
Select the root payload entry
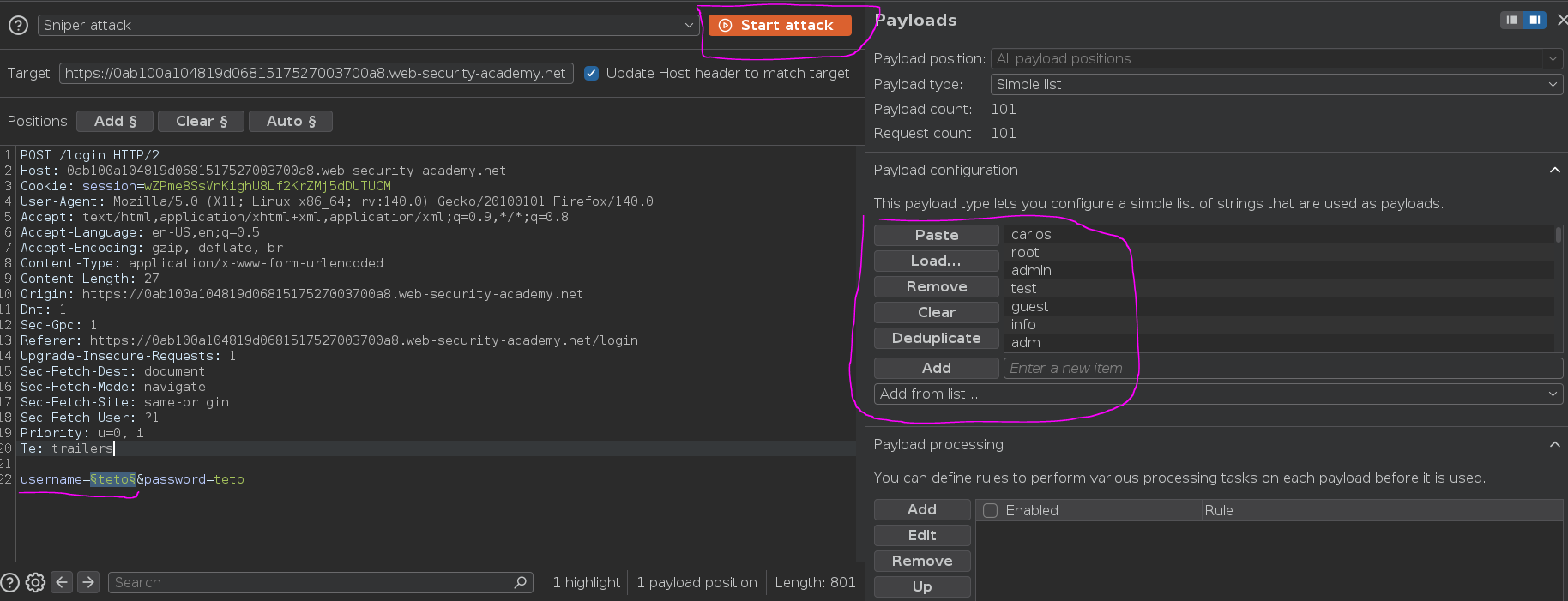(1279, 252)
